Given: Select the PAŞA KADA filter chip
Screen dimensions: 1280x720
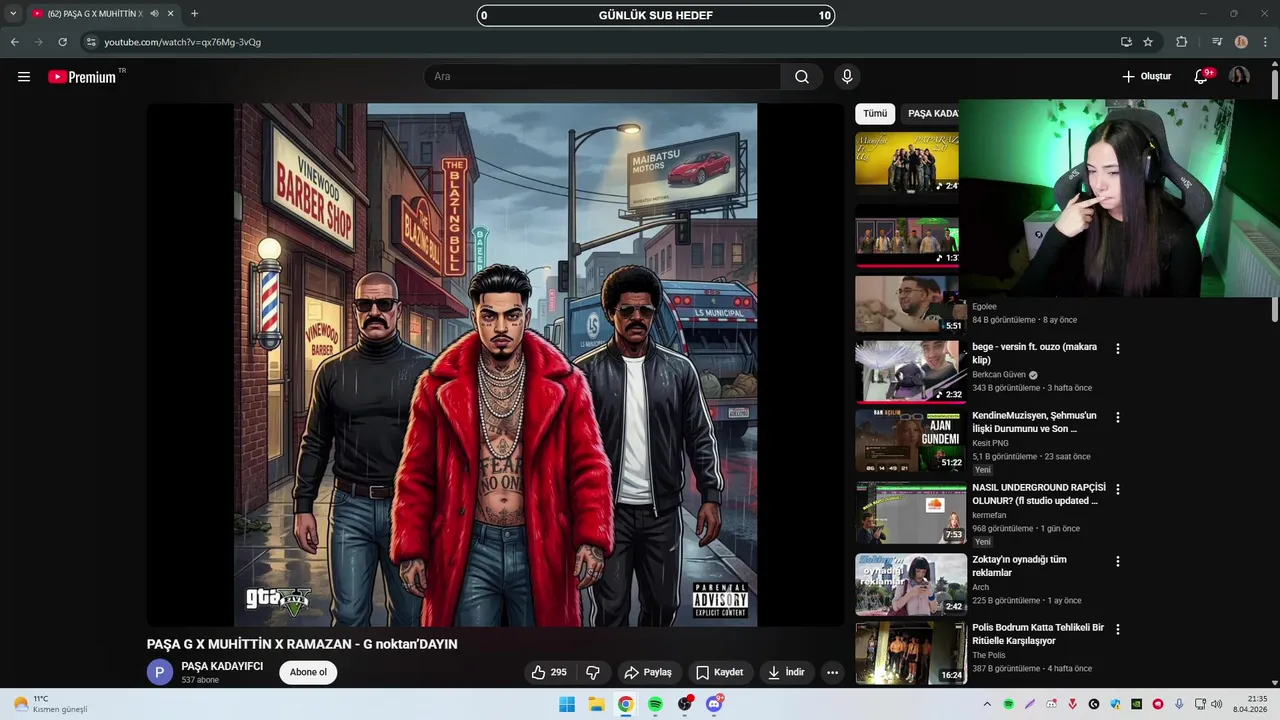Looking at the screenshot, I should tap(932, 114).
